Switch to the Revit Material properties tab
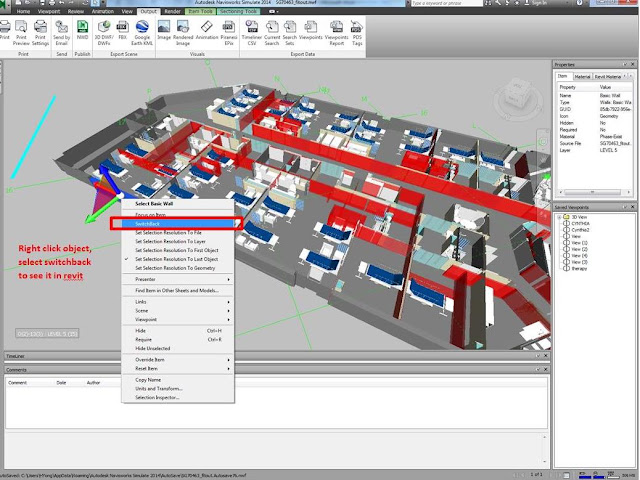The width and height of the screenshot is (640, 480). [x=607, y=77]
